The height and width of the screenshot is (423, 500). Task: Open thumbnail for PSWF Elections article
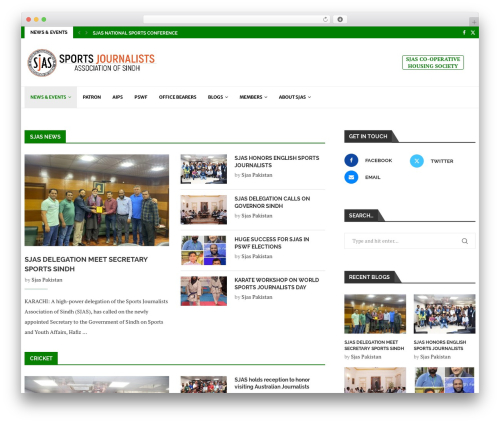pos(204,250)
